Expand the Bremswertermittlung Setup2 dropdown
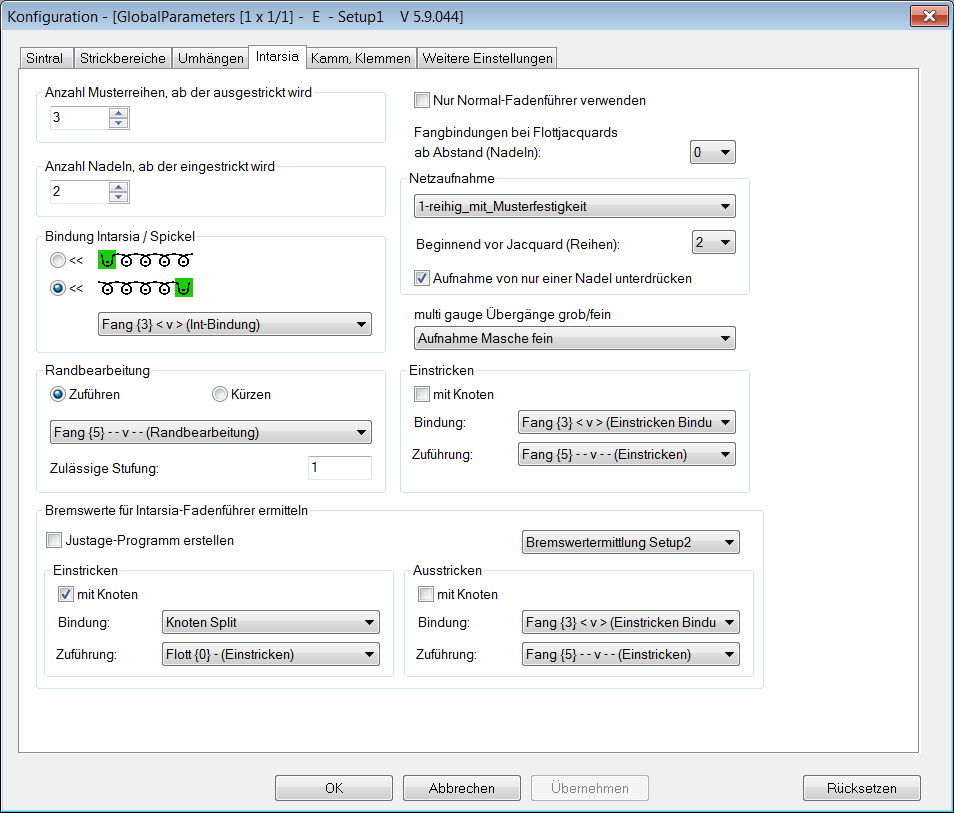This screenshot has height=813, width=954. 630,543
